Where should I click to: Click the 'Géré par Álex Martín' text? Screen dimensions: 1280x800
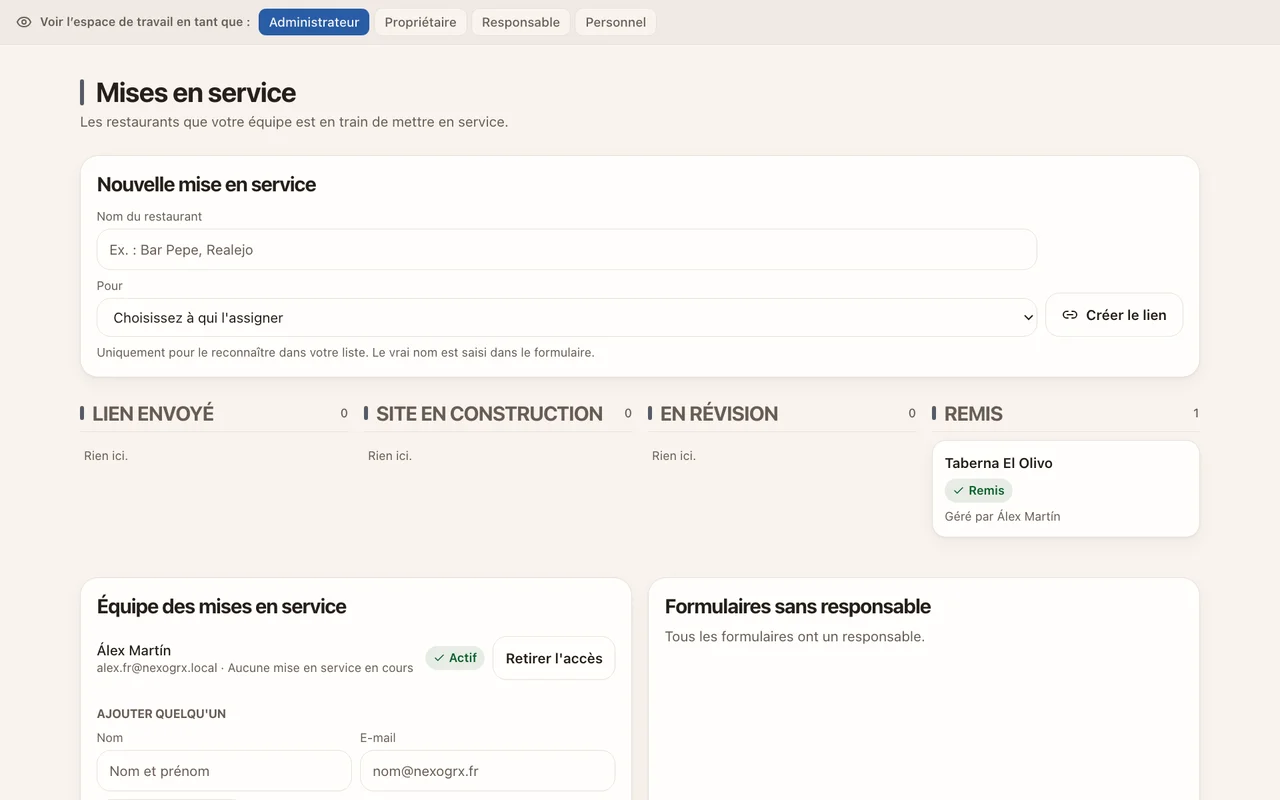click(x=1002, y=517)
